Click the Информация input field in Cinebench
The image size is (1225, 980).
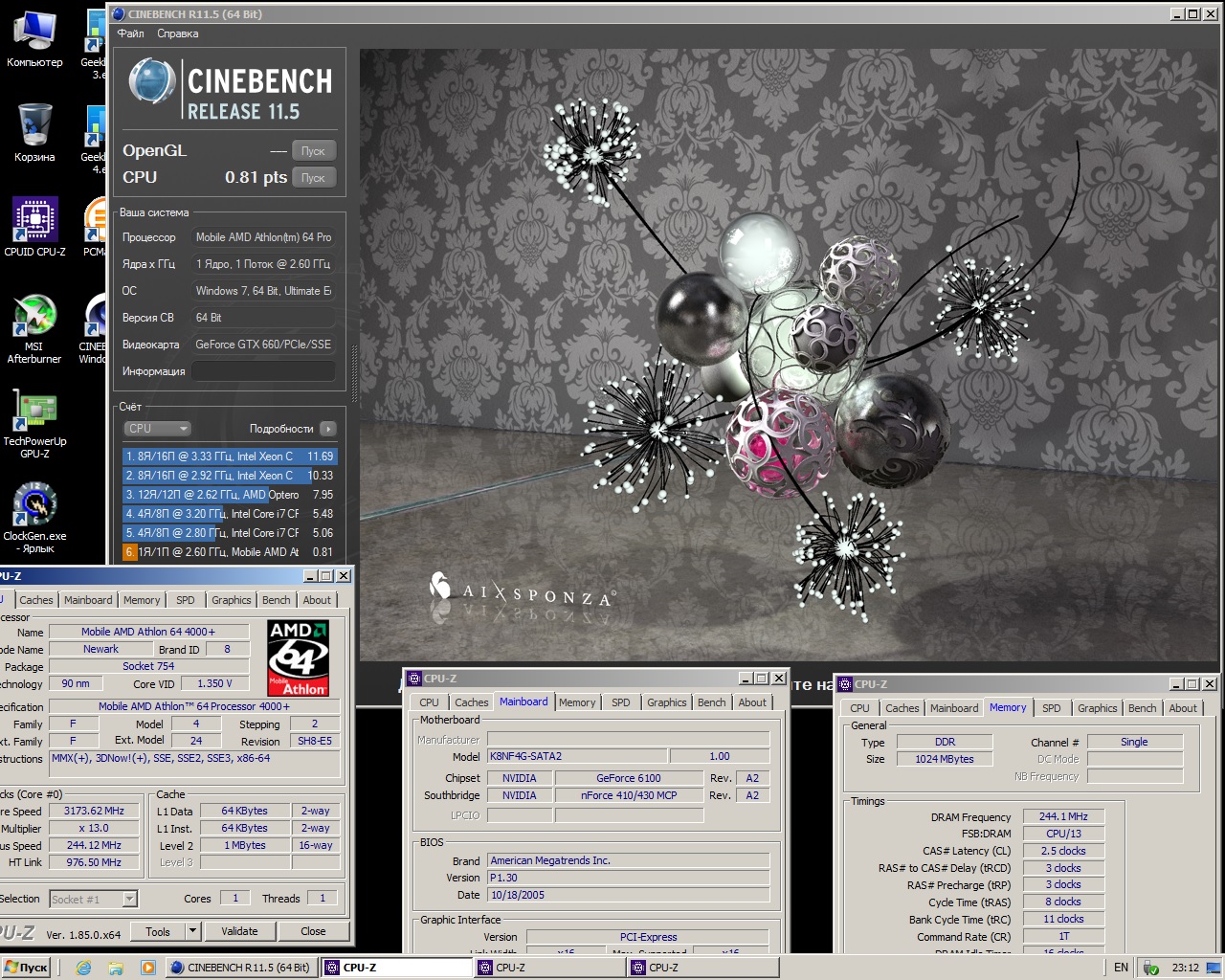coord(263,371)
